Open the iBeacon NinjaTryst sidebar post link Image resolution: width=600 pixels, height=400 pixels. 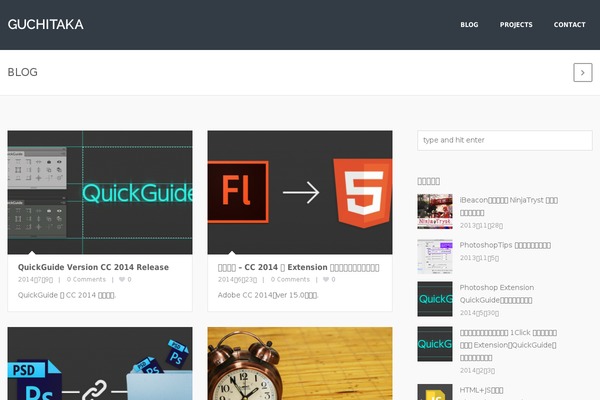[509, 206]
